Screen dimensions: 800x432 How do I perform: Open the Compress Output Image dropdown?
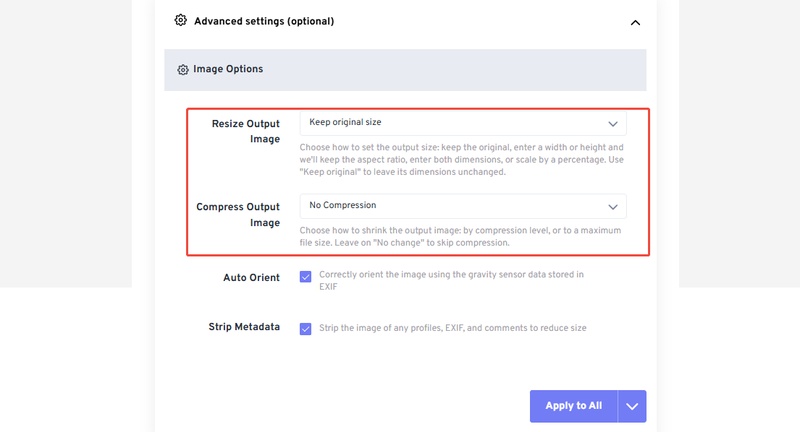click(463, 206)
